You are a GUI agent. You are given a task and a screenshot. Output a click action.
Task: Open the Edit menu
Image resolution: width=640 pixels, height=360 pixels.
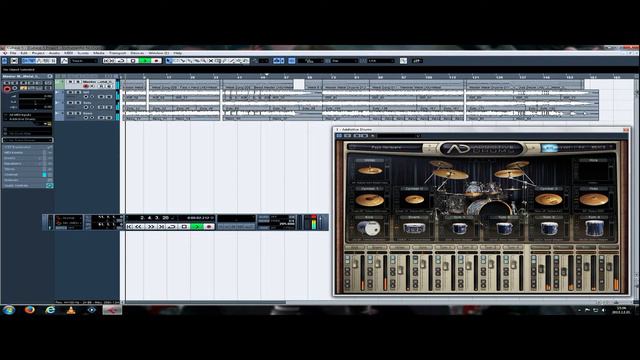coord(24,53)
